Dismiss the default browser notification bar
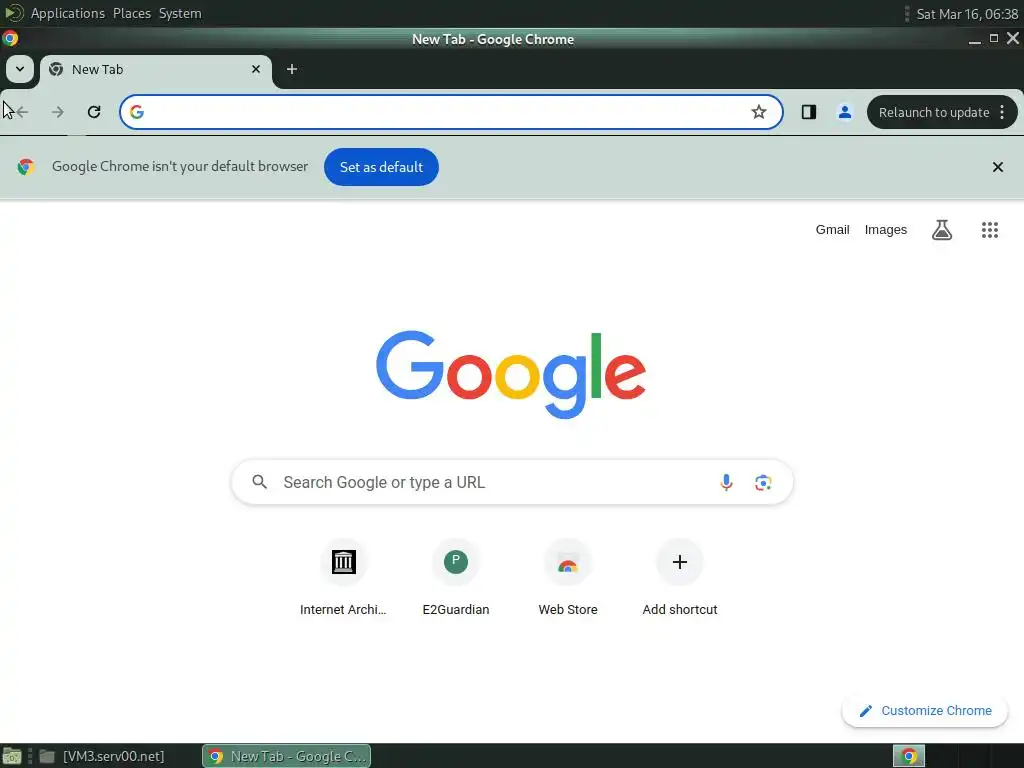 point(997,167)
